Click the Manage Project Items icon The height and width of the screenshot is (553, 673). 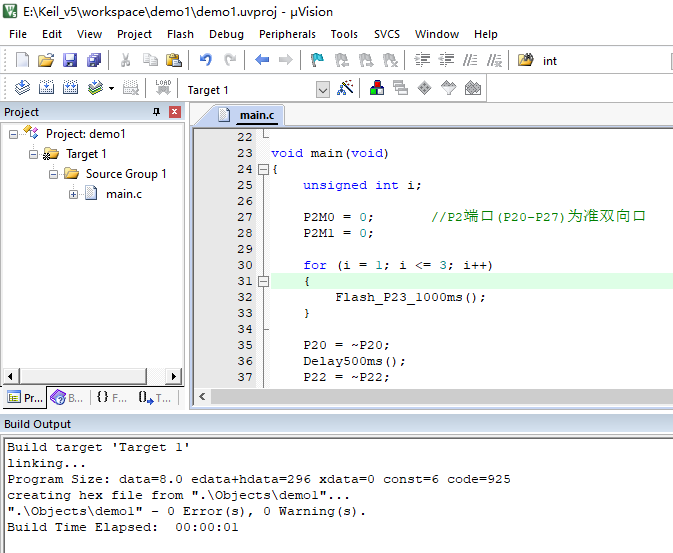[x=376, y=88]
